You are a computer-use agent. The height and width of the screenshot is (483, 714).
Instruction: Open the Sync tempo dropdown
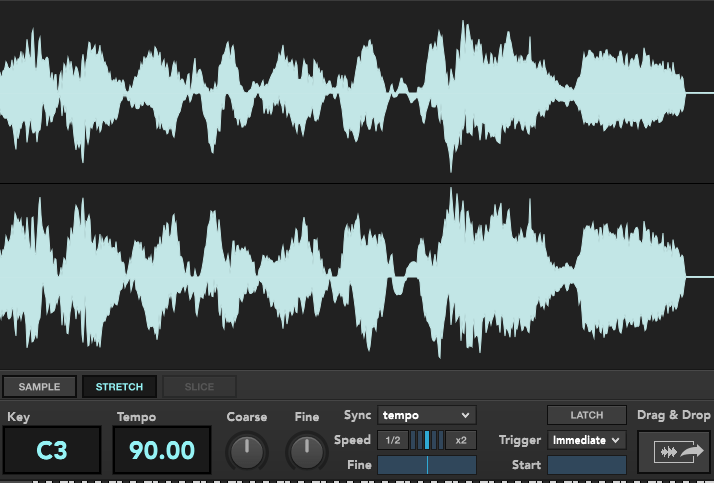pos(426,415)
